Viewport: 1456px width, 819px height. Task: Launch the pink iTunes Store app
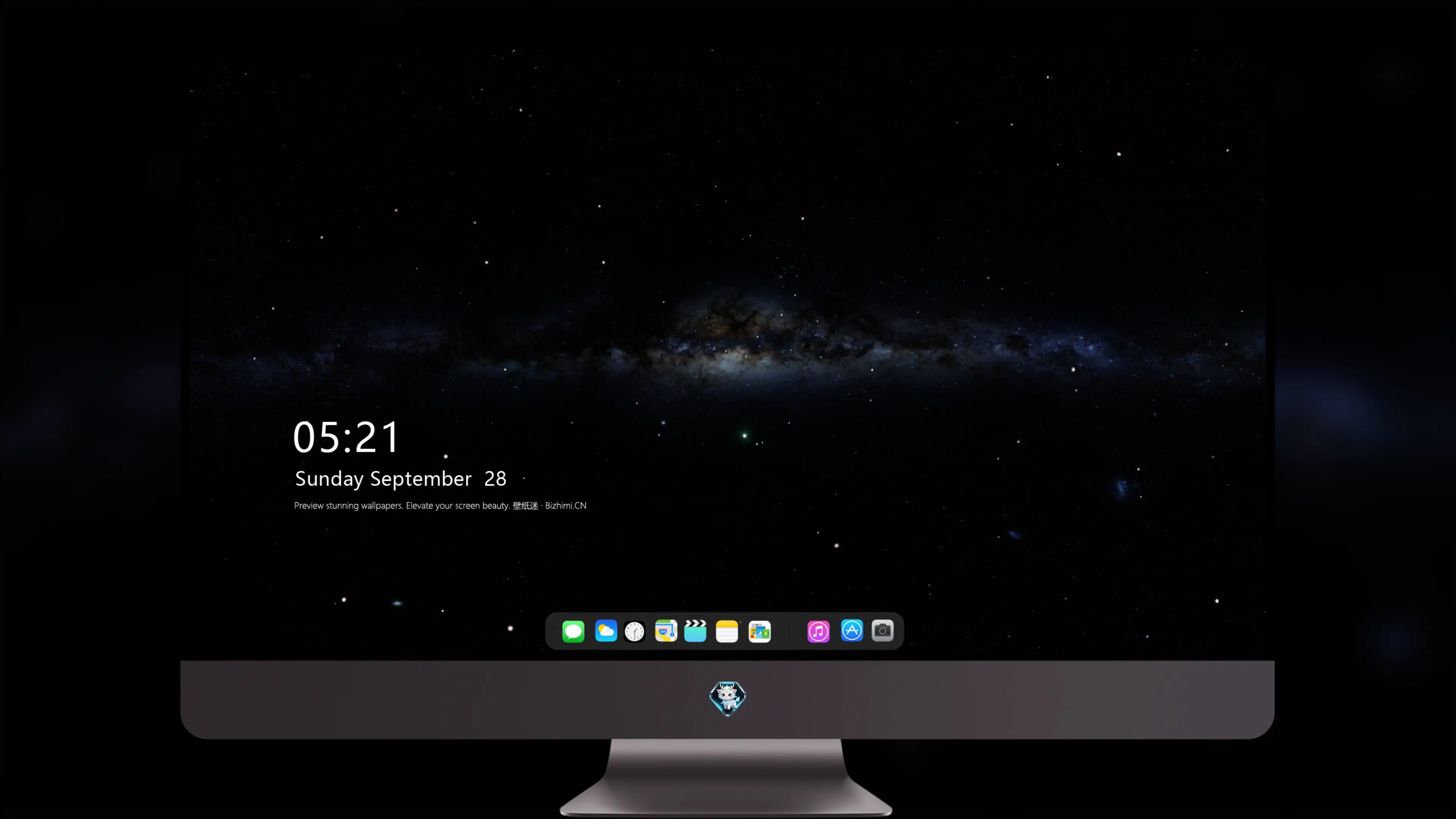(x=819, y=631)
